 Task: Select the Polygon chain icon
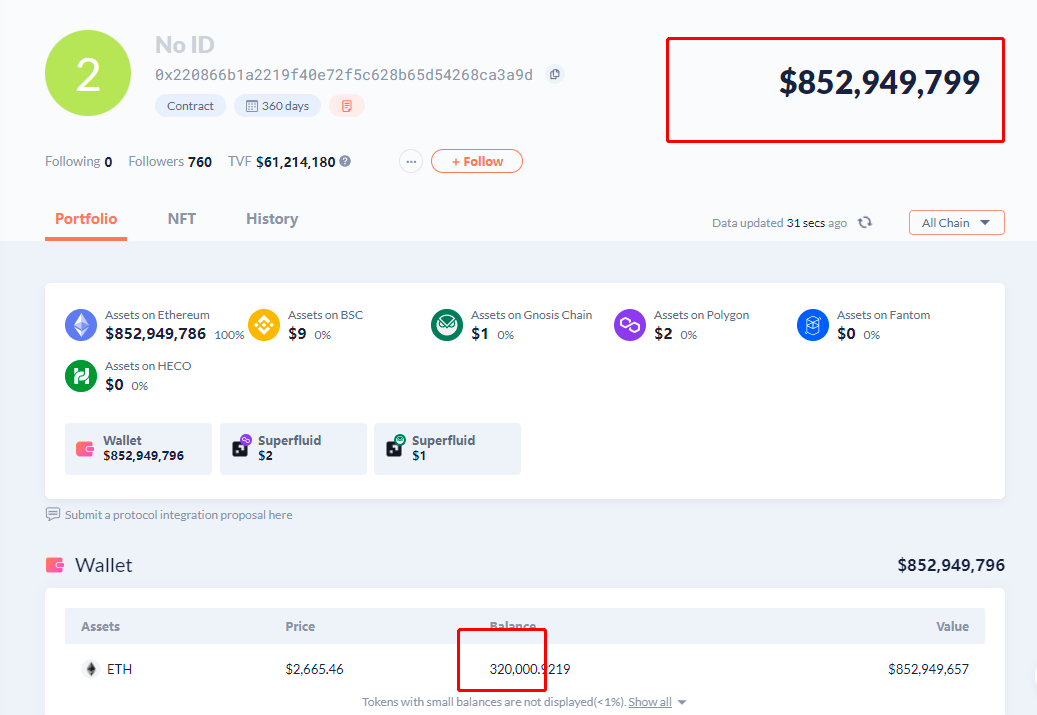(x=630, y=325)
